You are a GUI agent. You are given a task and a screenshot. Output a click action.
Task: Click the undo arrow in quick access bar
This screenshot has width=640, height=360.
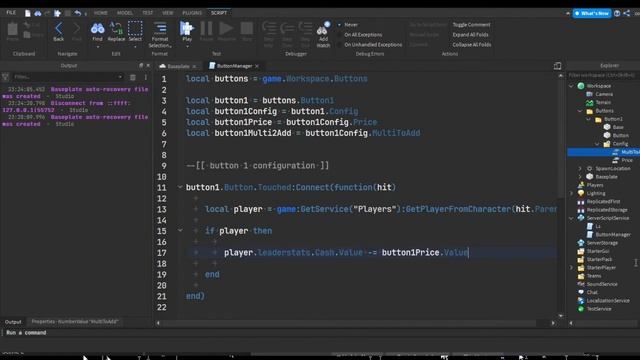tap(78, 13)
